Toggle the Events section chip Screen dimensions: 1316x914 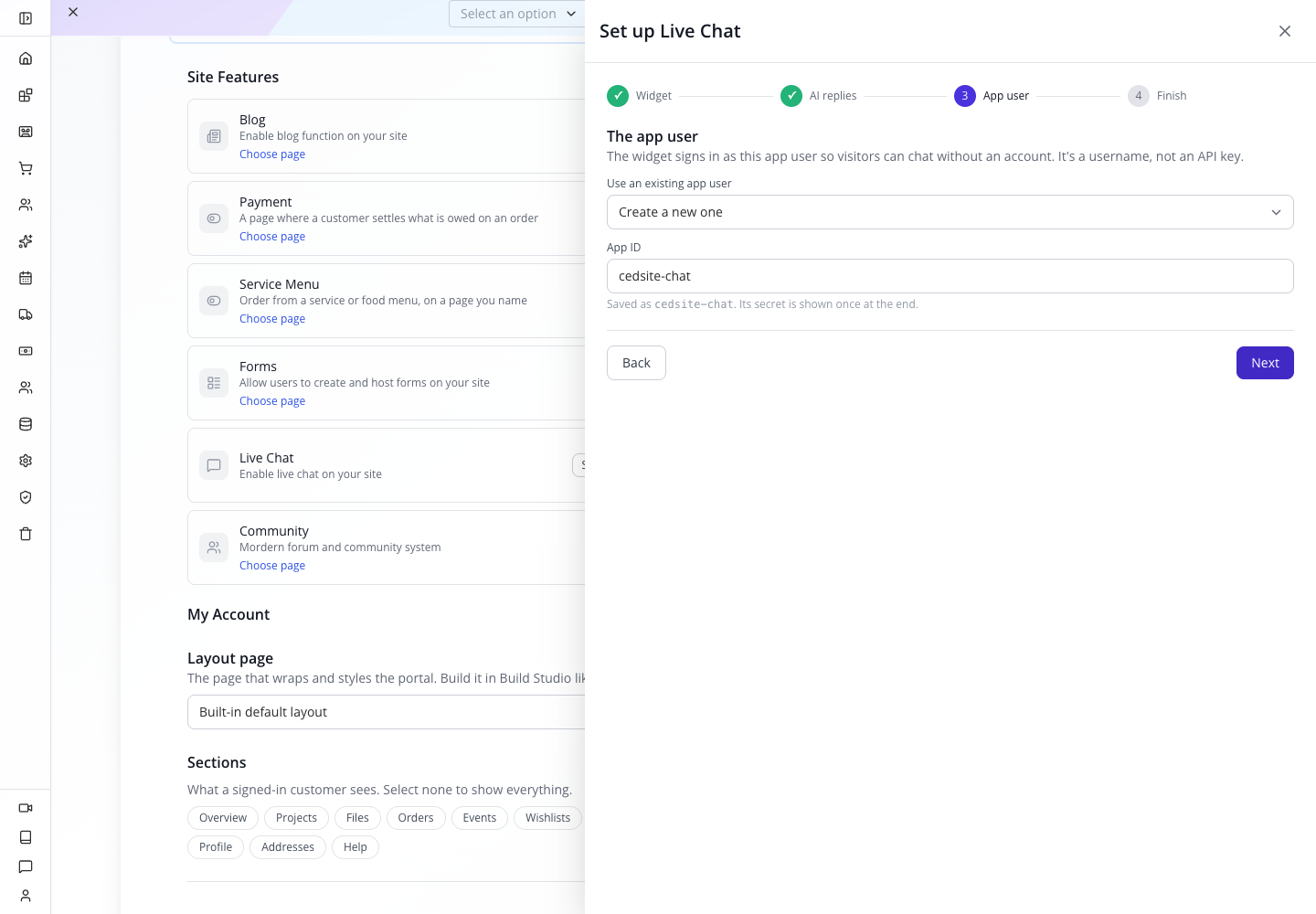(480, 818)
